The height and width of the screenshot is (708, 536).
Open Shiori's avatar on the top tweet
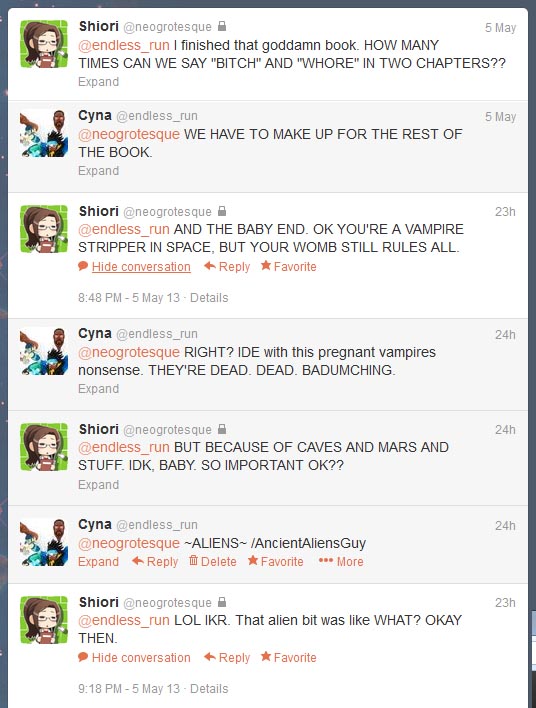(44, 44)
